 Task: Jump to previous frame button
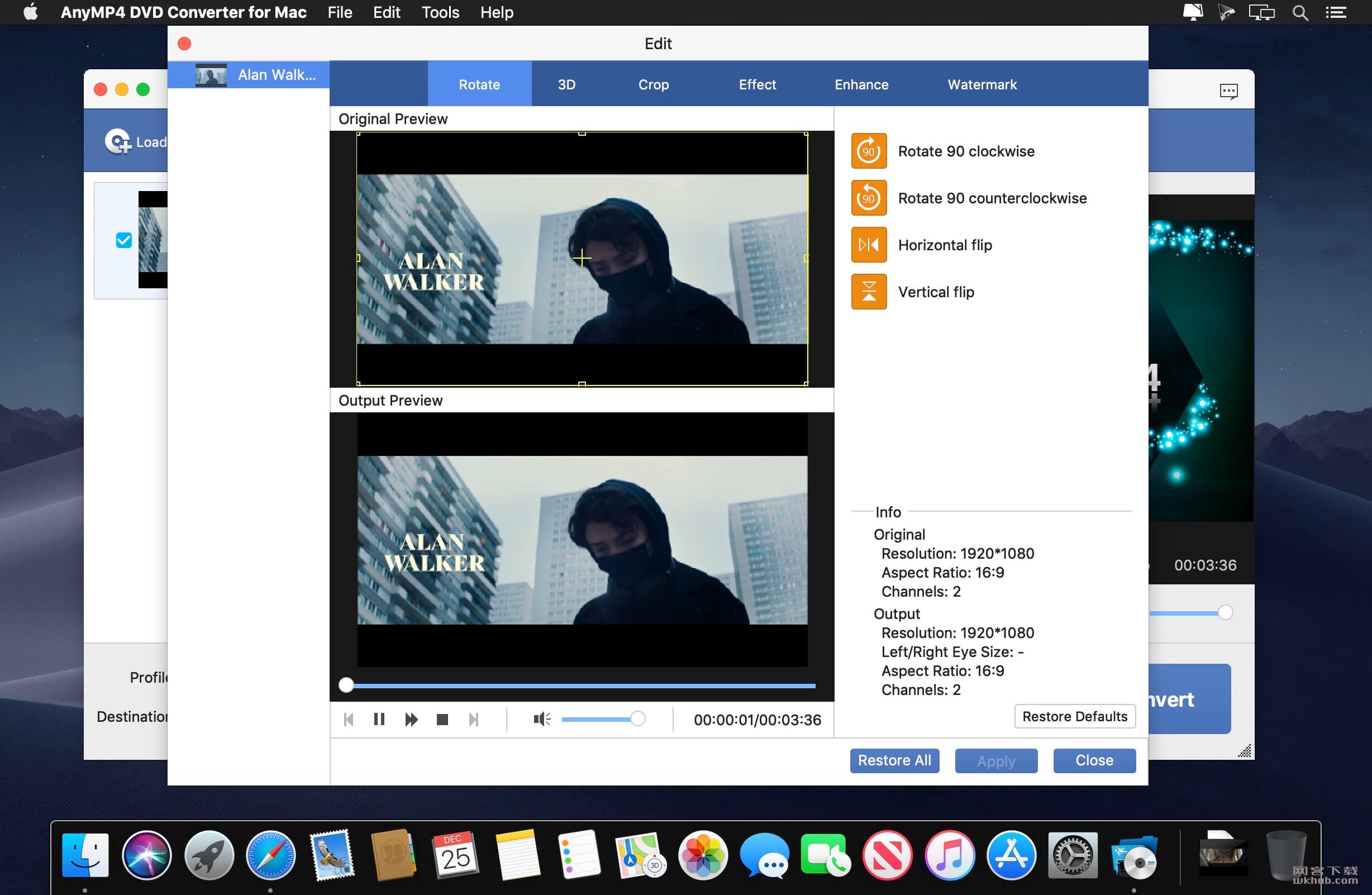tap(348, 719)
